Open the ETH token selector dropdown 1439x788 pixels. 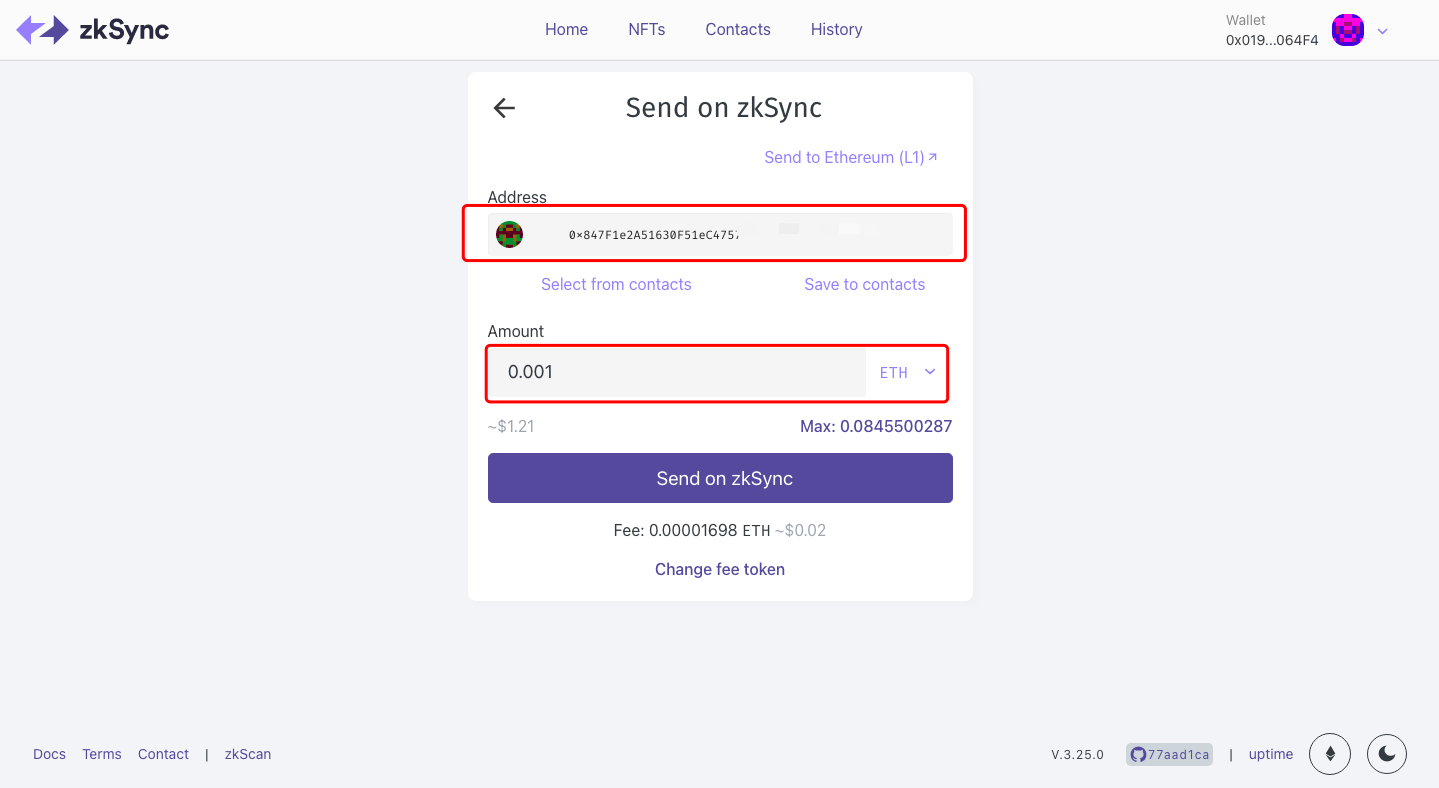tap(907, 372)
